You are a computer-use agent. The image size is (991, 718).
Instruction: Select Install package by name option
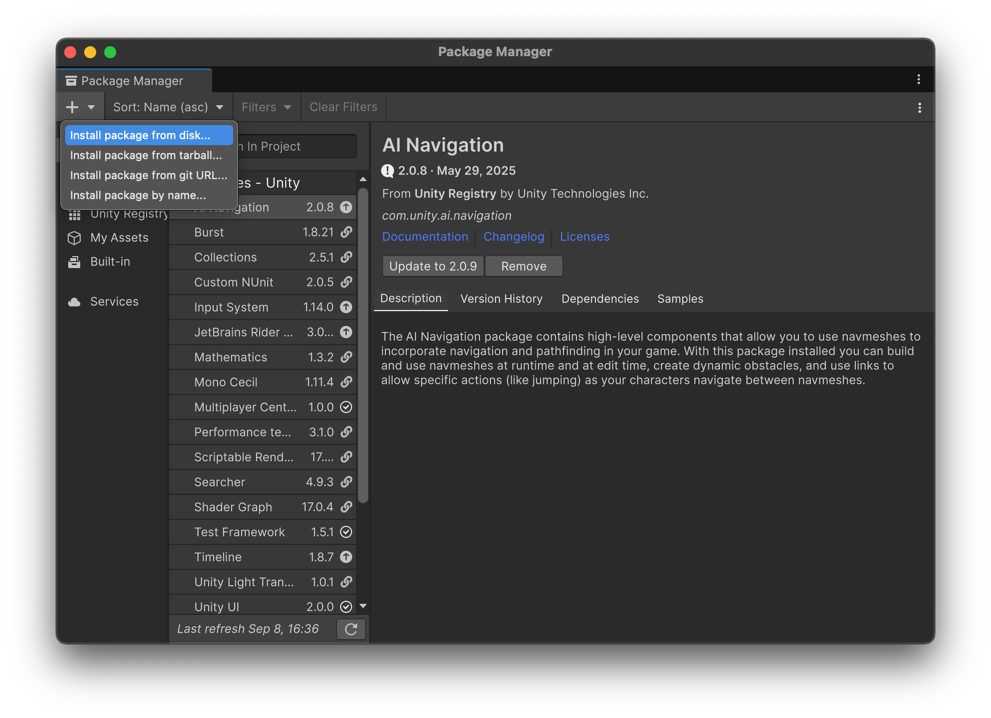(x=138, y=195)
